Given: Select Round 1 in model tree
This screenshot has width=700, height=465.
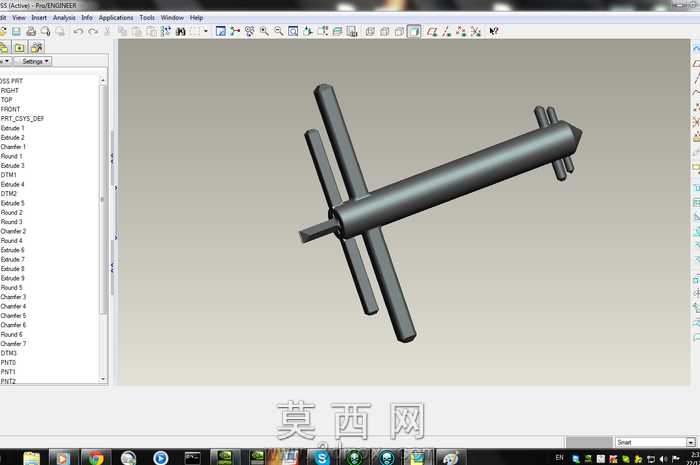Looking at the screenshot, I should tap(11, 156).
